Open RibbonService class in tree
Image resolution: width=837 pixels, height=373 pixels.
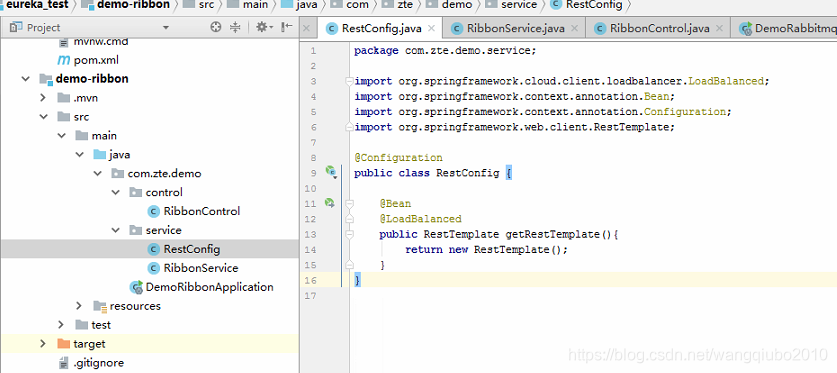point(201,268)
